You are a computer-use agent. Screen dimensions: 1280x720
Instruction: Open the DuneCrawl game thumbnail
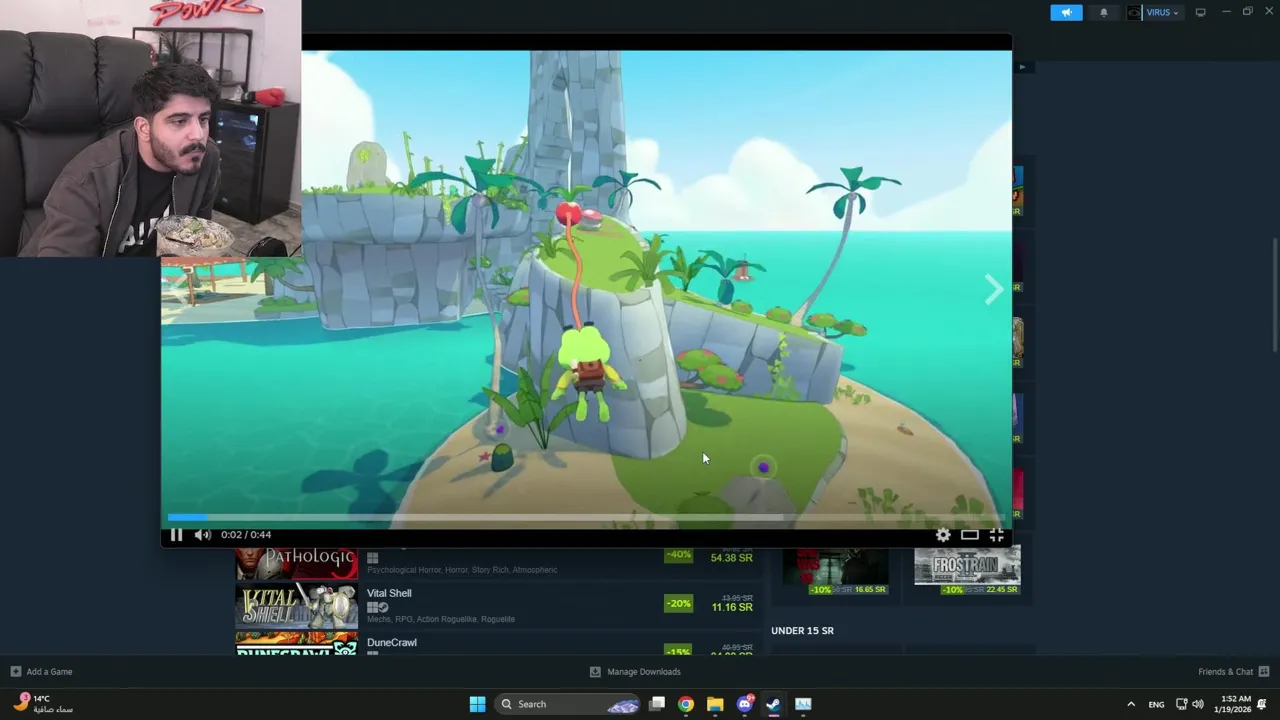coord(296,643)
